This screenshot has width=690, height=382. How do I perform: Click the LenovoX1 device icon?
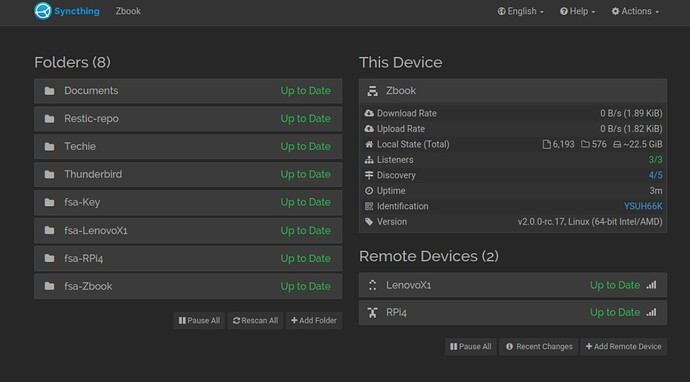click(373, 285)
